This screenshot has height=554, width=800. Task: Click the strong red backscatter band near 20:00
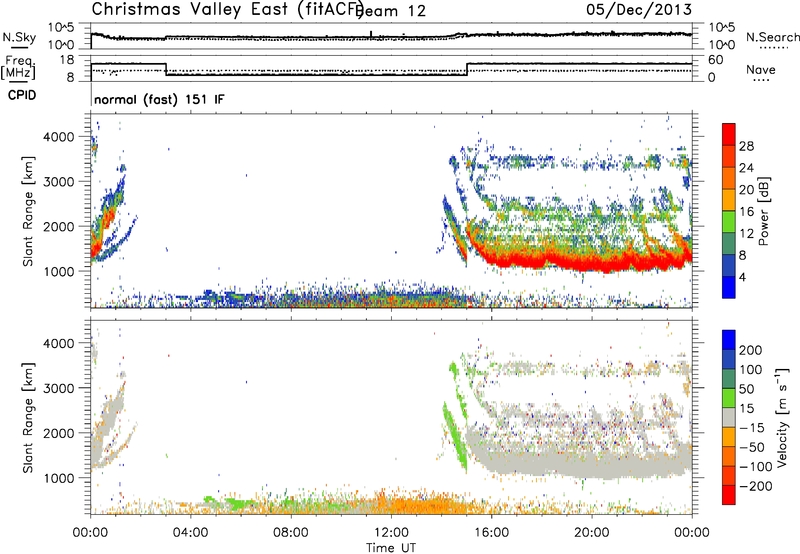coord(592,261)
